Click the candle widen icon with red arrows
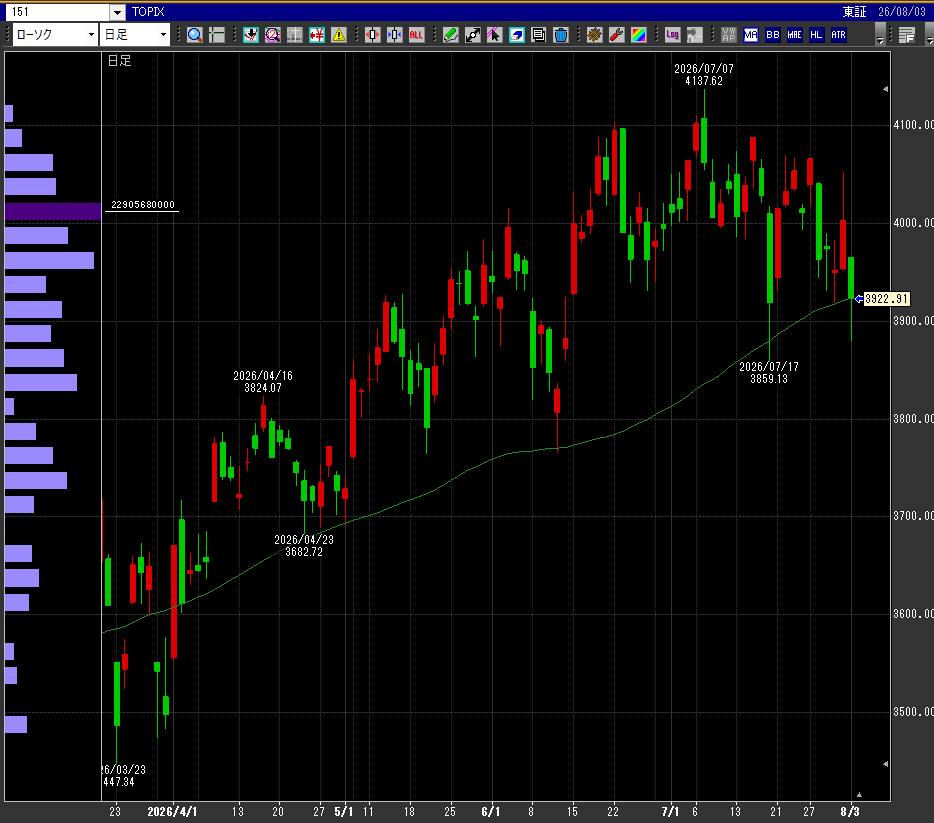Viewport: 934px width, 823px height. tap(373, 35)
